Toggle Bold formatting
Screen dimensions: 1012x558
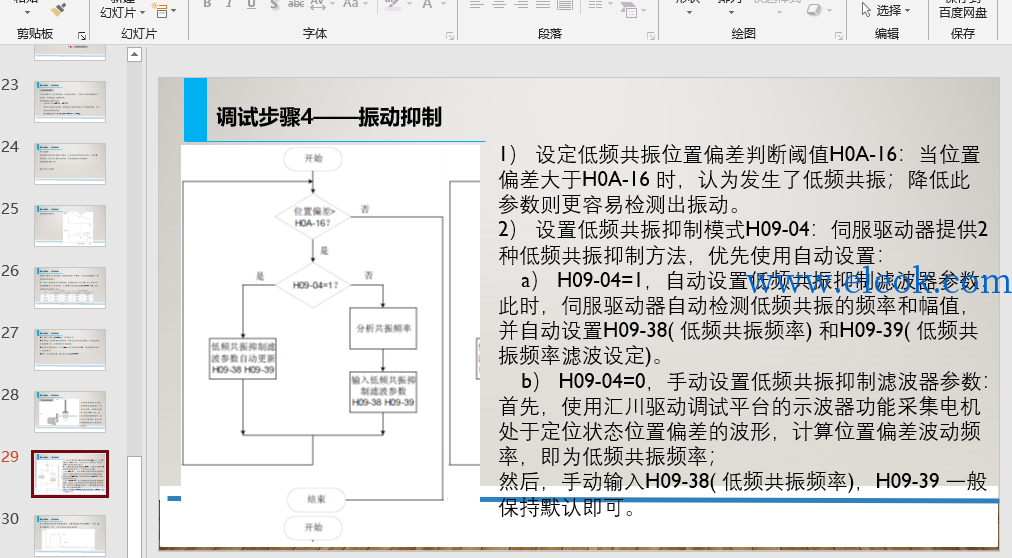point(207,4)
